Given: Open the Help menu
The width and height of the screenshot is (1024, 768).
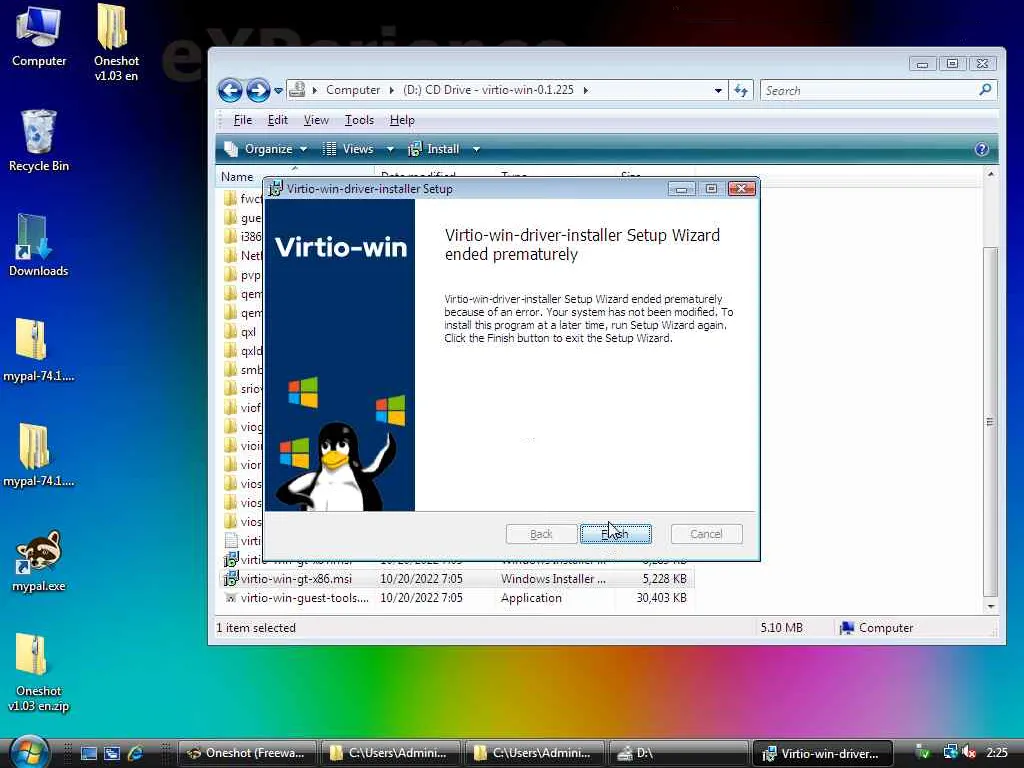Looking at the screenshot, I should click(x=402, y=120).
